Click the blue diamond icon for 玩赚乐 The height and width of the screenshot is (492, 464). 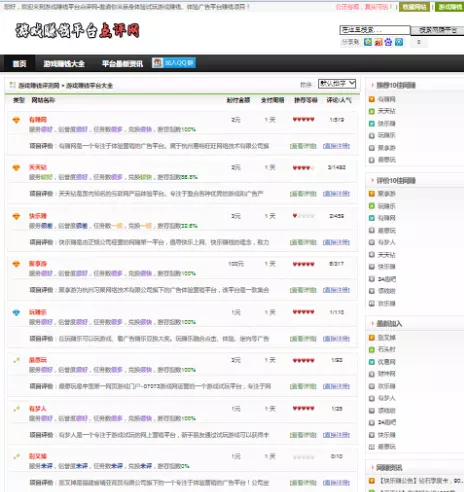[x=16, y=313]
